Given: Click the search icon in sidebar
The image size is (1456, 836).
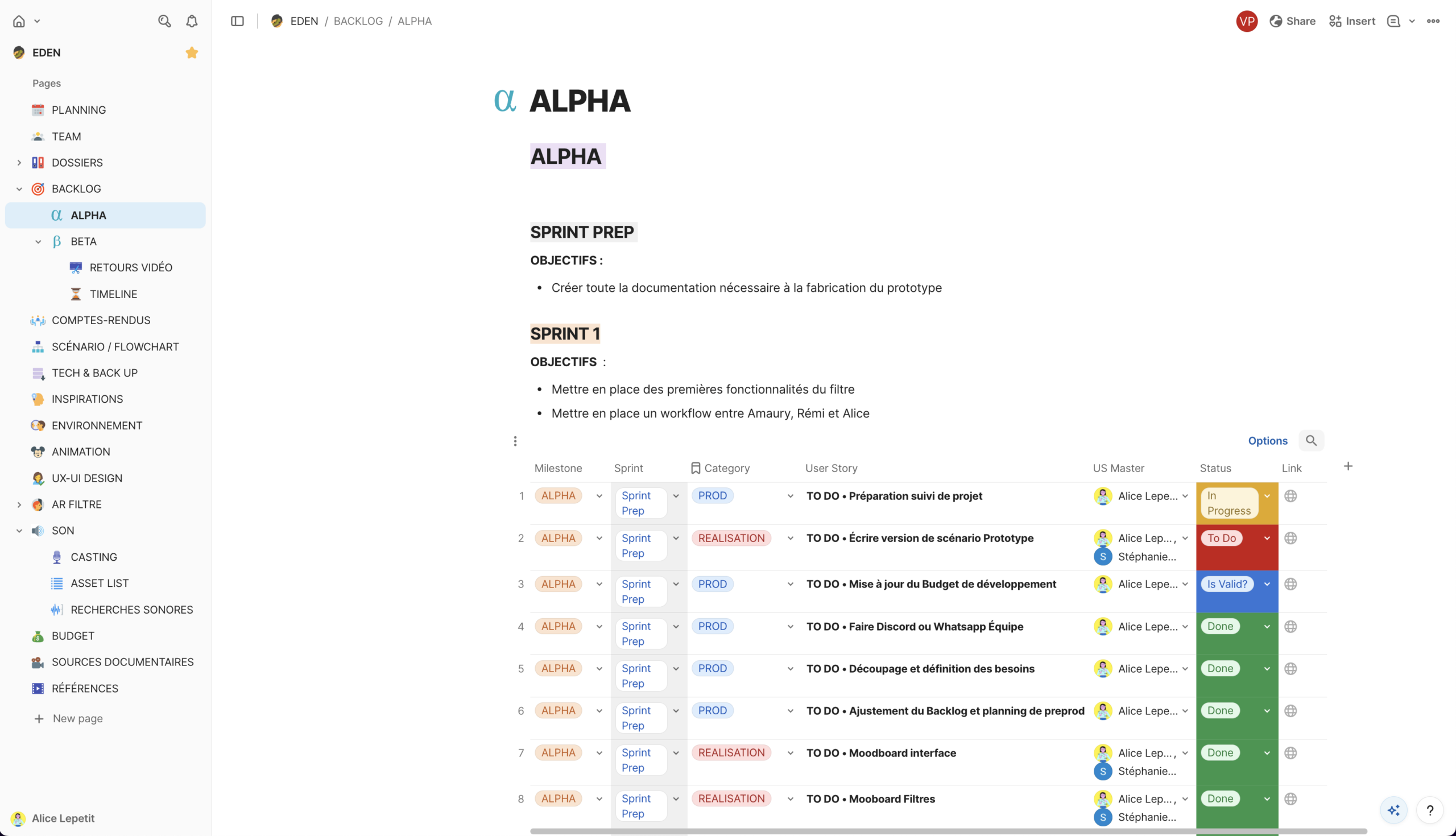Looking at the screenshot, I should pyautogui.click(x=164, y=21).
